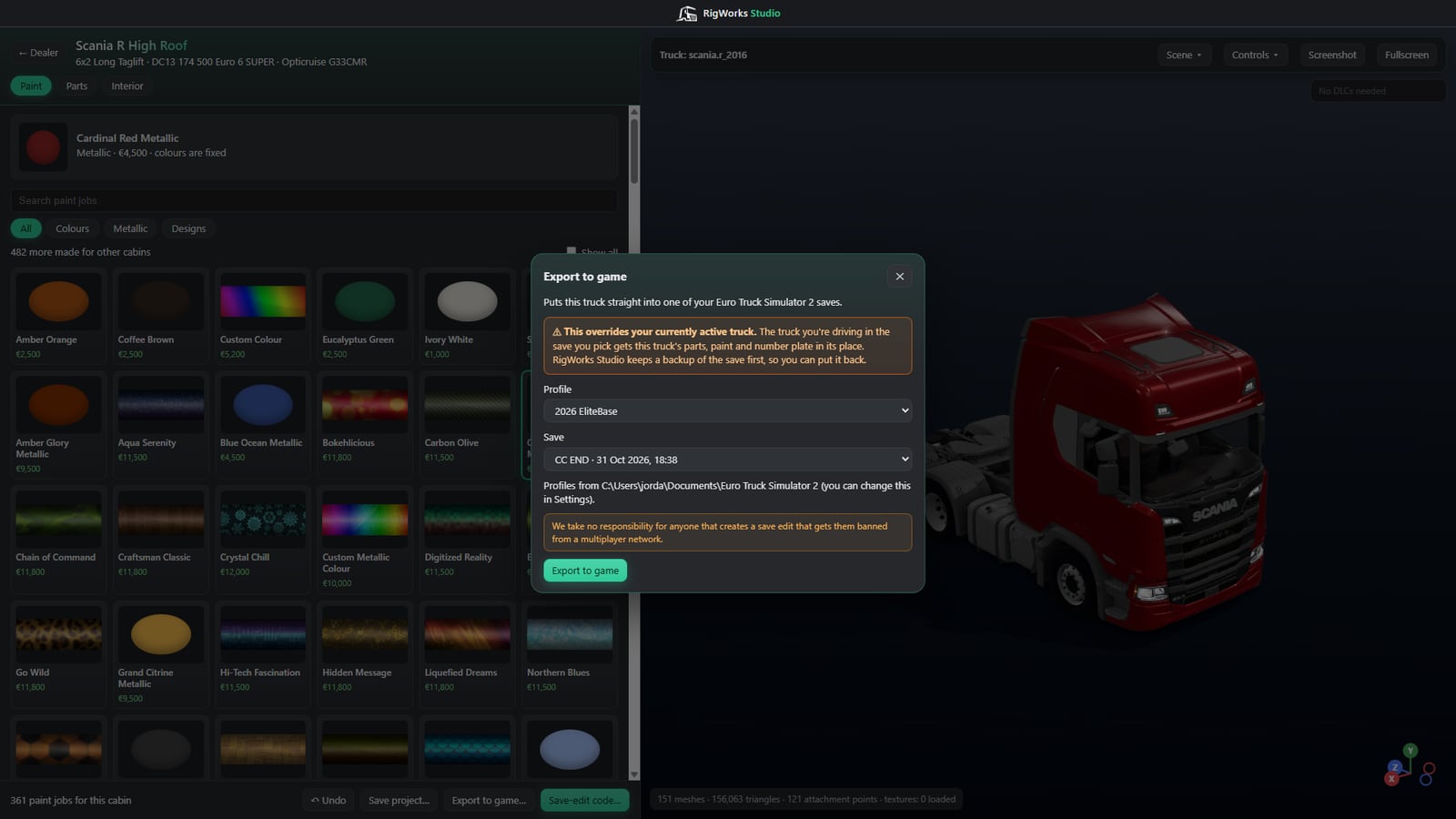Pick the Go Wild design
Viewport: 1456px width, 819px height.
(58, 655)
